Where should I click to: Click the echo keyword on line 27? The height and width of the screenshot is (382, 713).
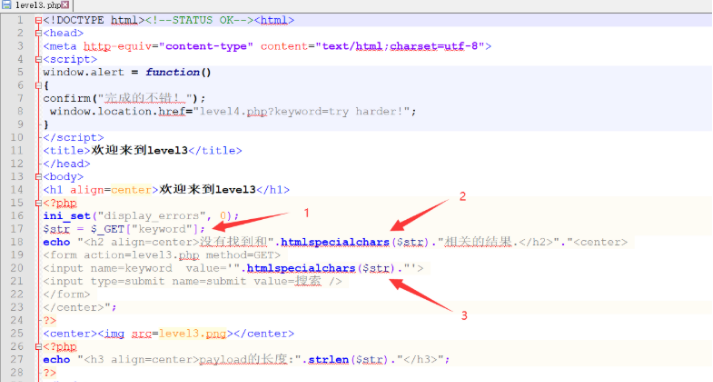coord(56,360)
